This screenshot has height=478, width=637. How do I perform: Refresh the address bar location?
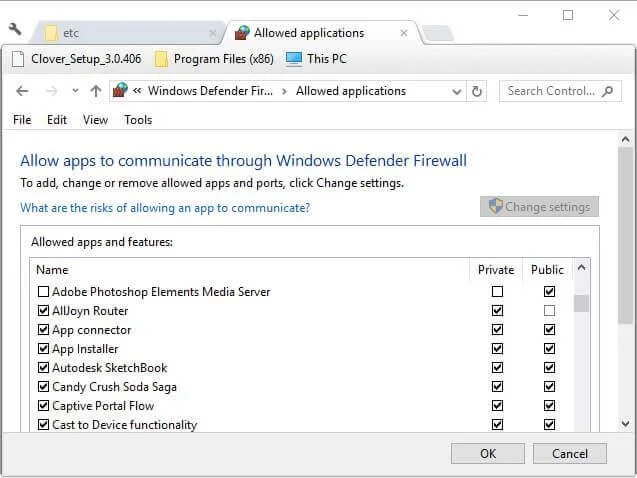point(477,91)
